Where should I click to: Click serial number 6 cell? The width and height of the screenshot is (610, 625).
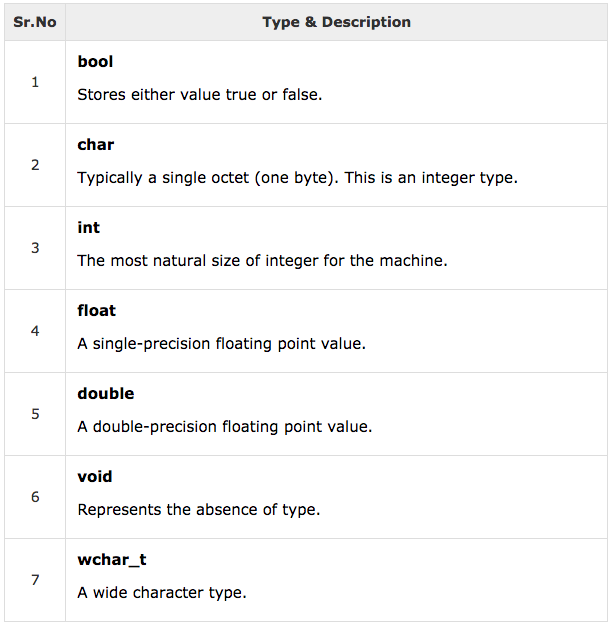click(35, 497)
